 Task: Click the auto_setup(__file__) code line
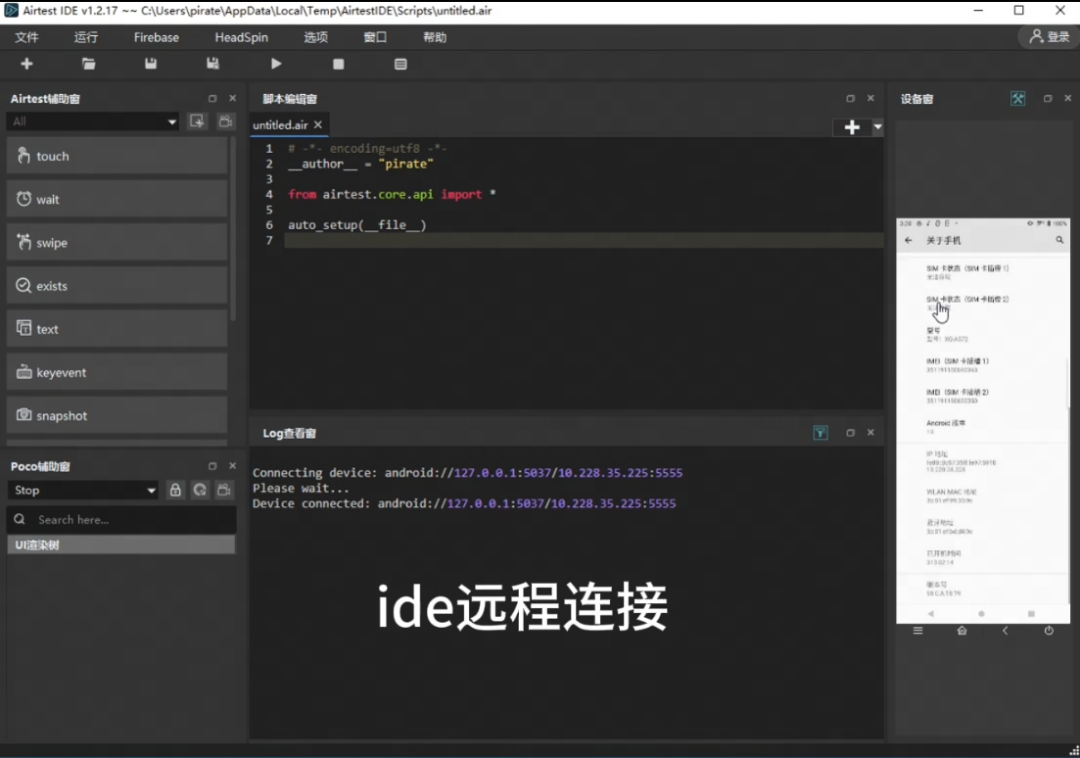357,225
